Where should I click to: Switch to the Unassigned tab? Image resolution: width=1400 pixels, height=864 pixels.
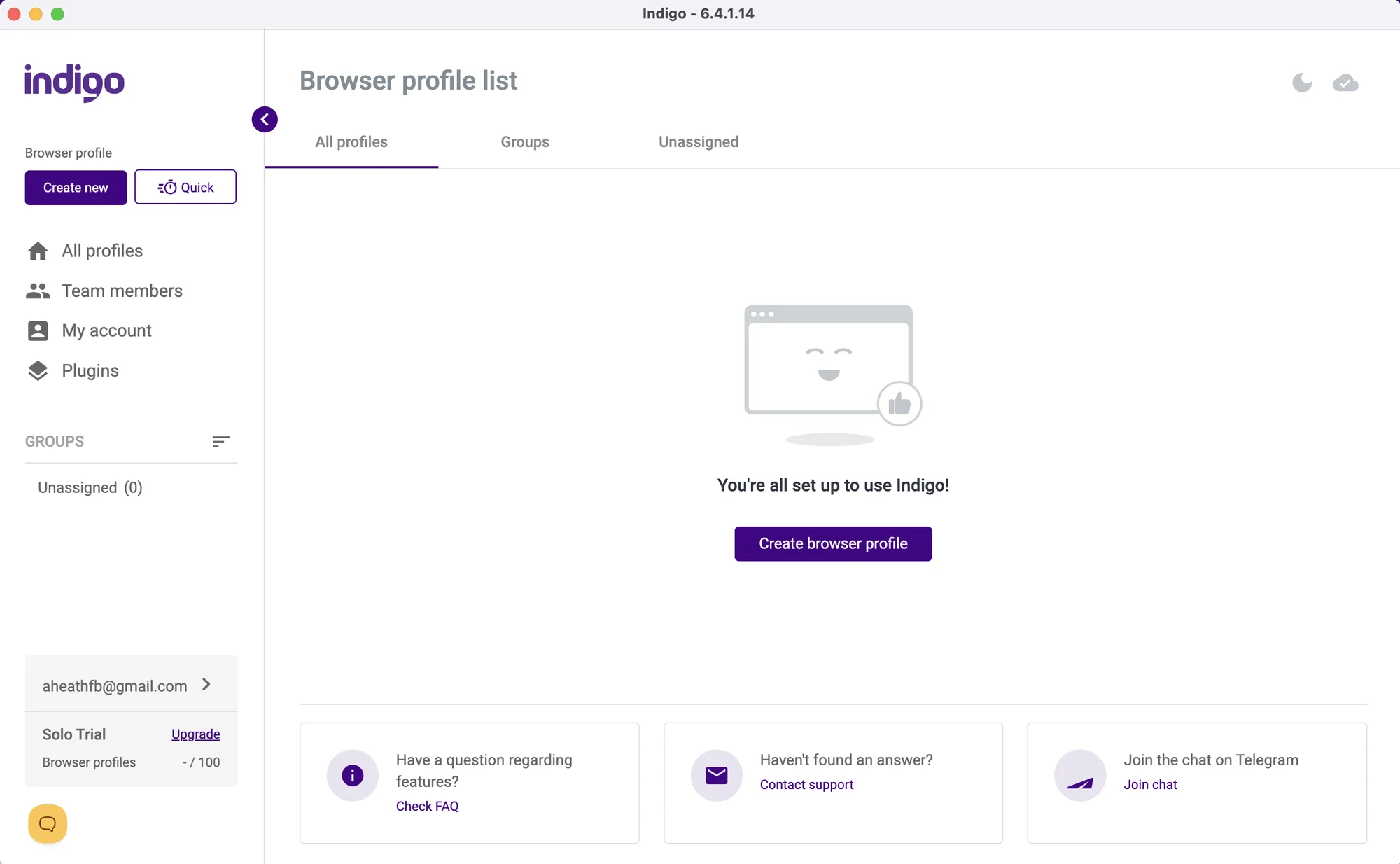699,142
